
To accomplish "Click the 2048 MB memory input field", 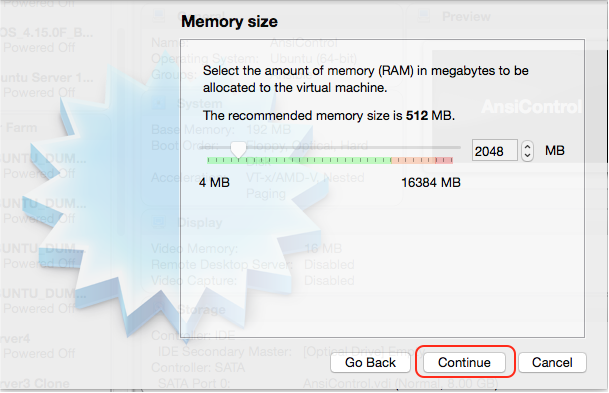I will 494,151.
